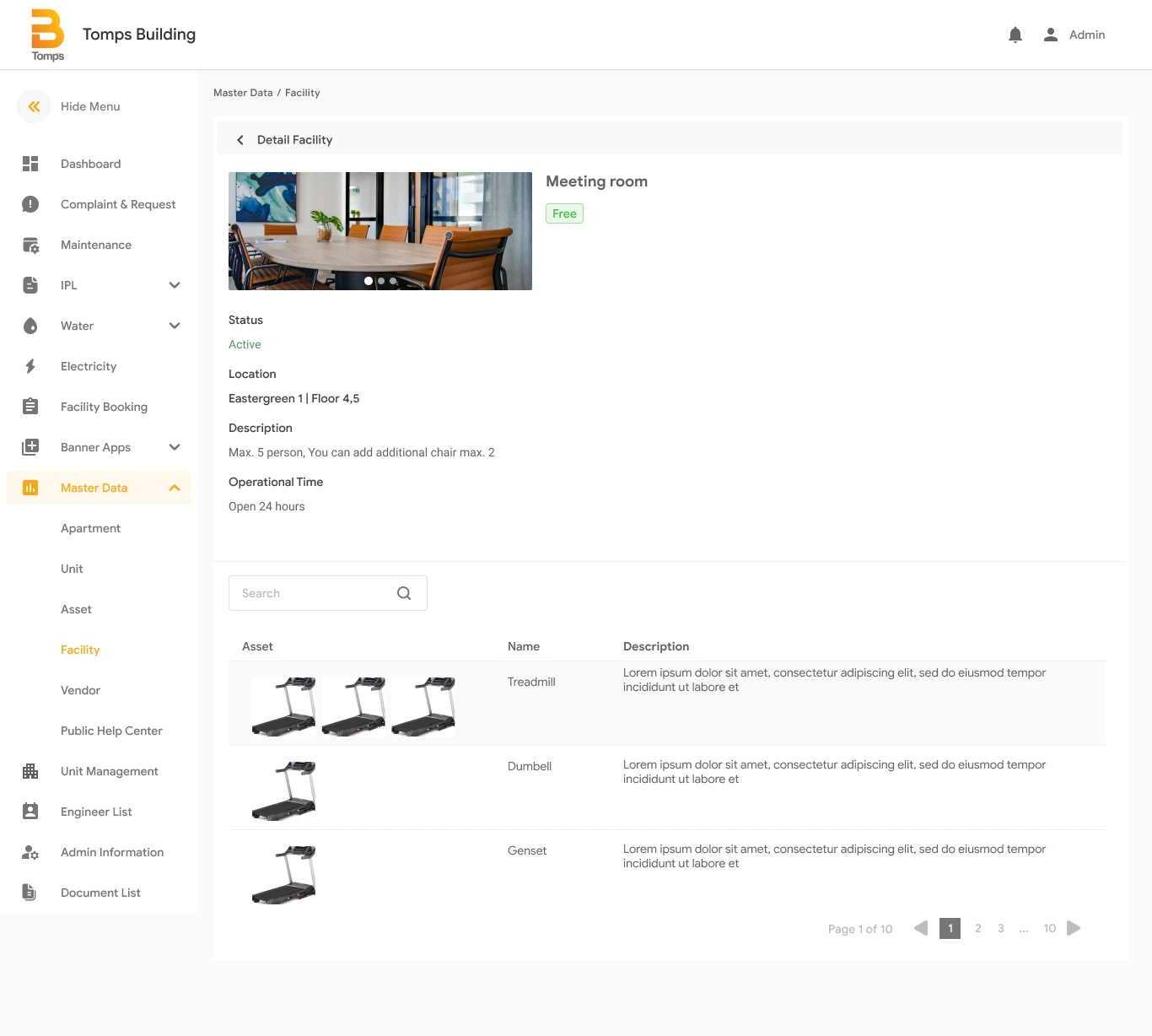Expand the Banner Apps submenu
The image size is (1152, 1036).
(175, 447)
